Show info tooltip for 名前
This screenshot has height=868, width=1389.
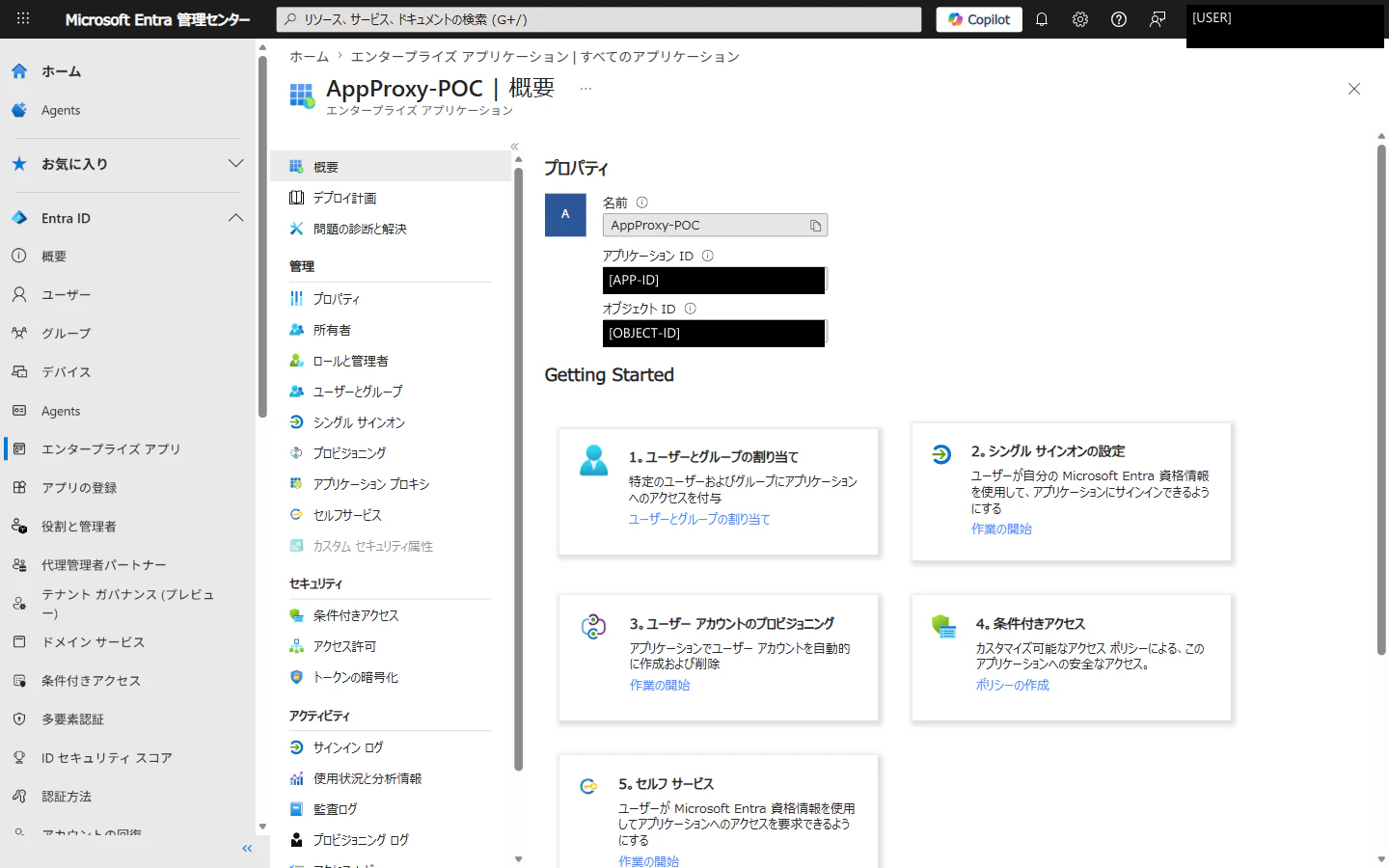click(642, 203)
